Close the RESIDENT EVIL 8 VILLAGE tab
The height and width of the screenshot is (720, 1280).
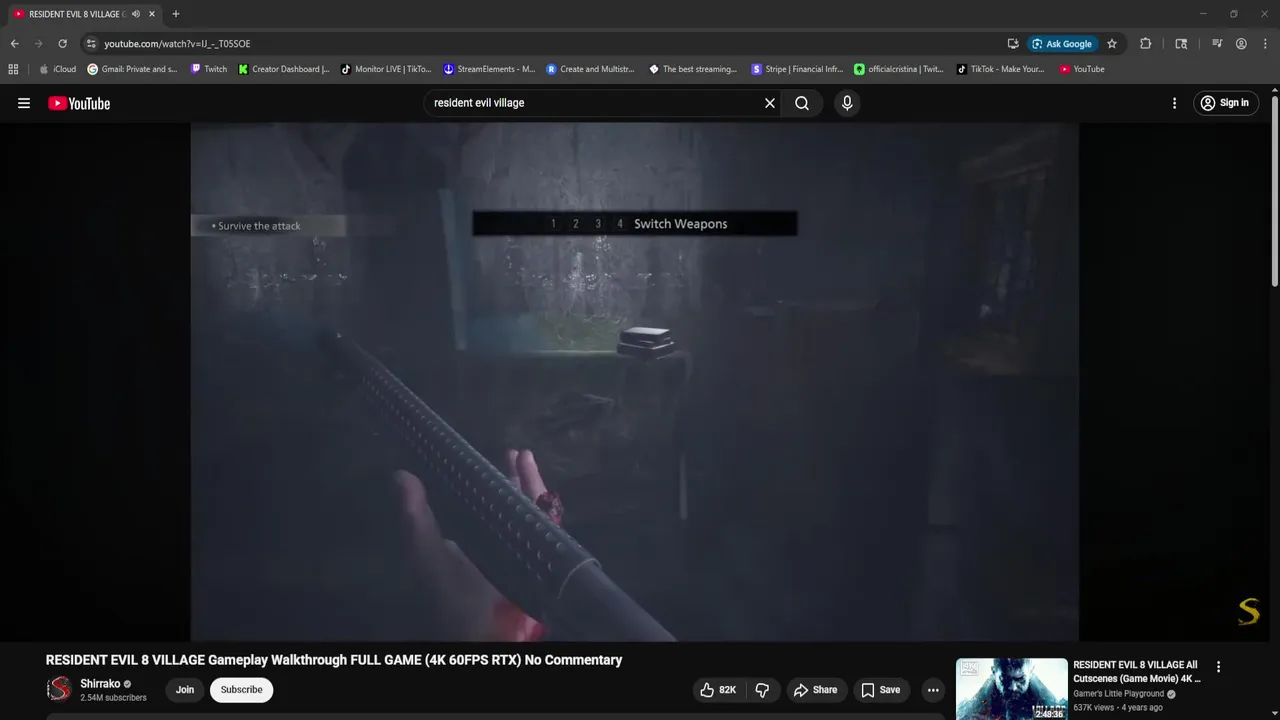tap(152, 14)
